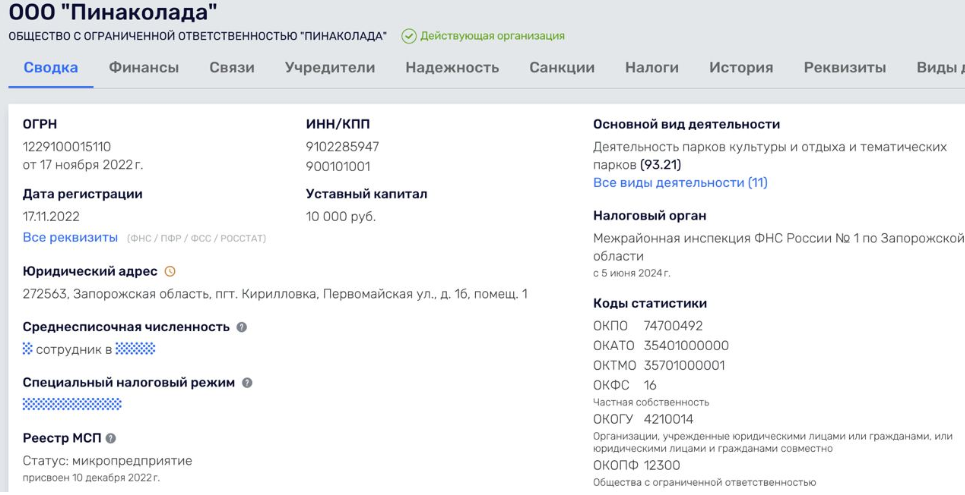The width and height of the screenshot is (965, 495).
Task: Click the blurred employee count before сотрудник
Action: pos(28,348)
